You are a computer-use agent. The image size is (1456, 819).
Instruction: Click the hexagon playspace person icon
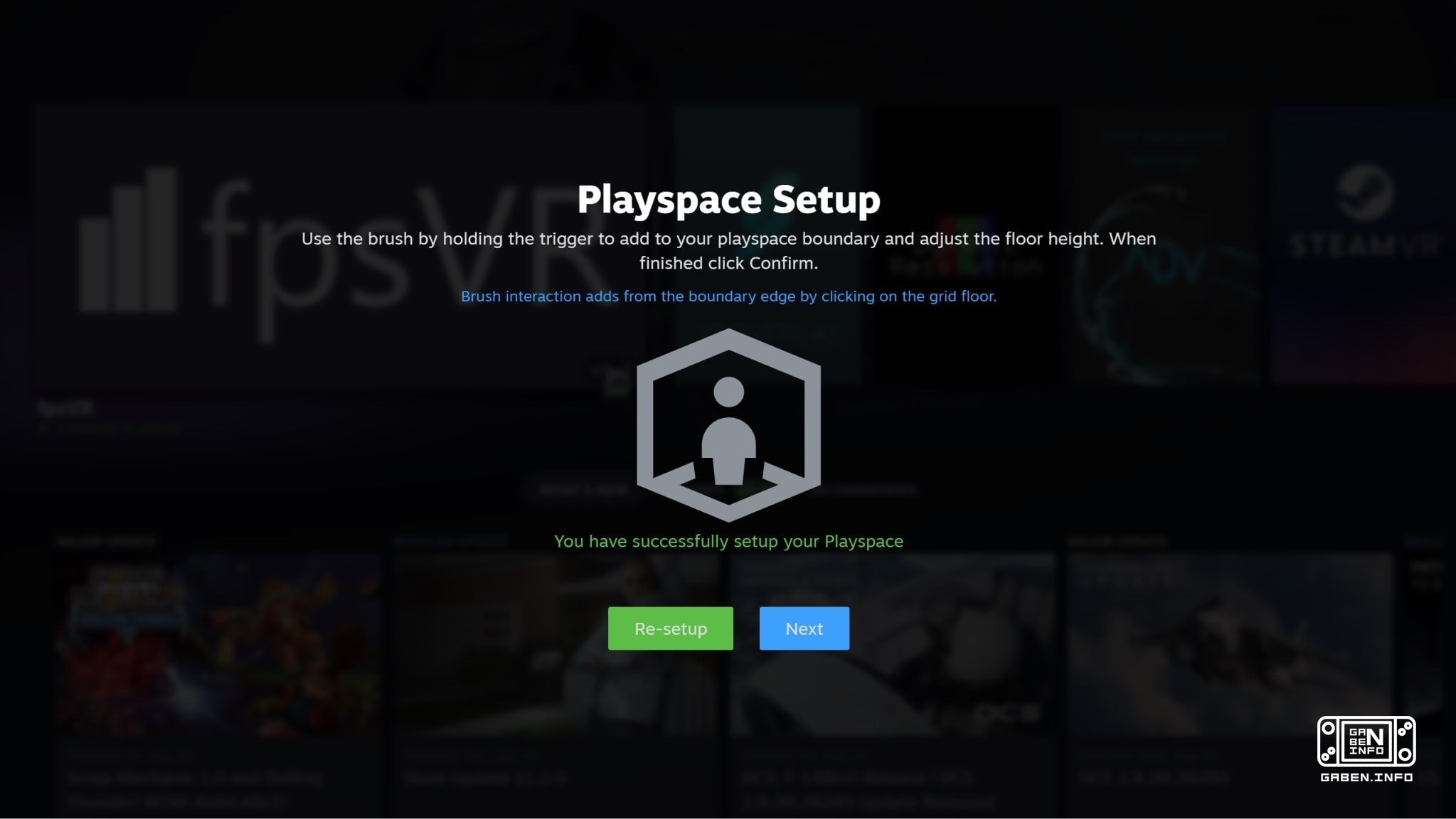pos(728,425)
